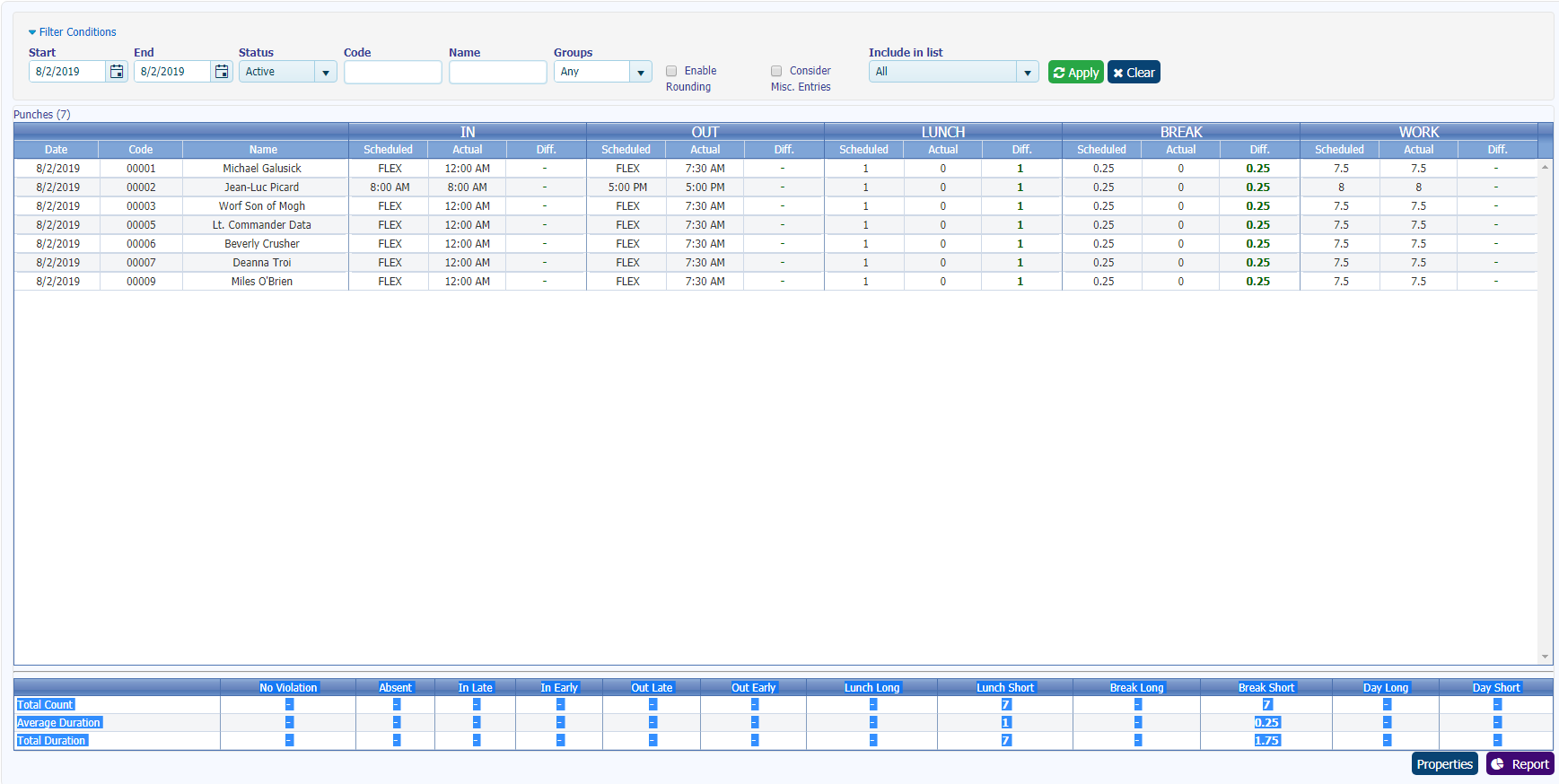Viewport: 1559px width, 784px height.
Task: Click the Start date text field
Action: (x=67, y=72)
